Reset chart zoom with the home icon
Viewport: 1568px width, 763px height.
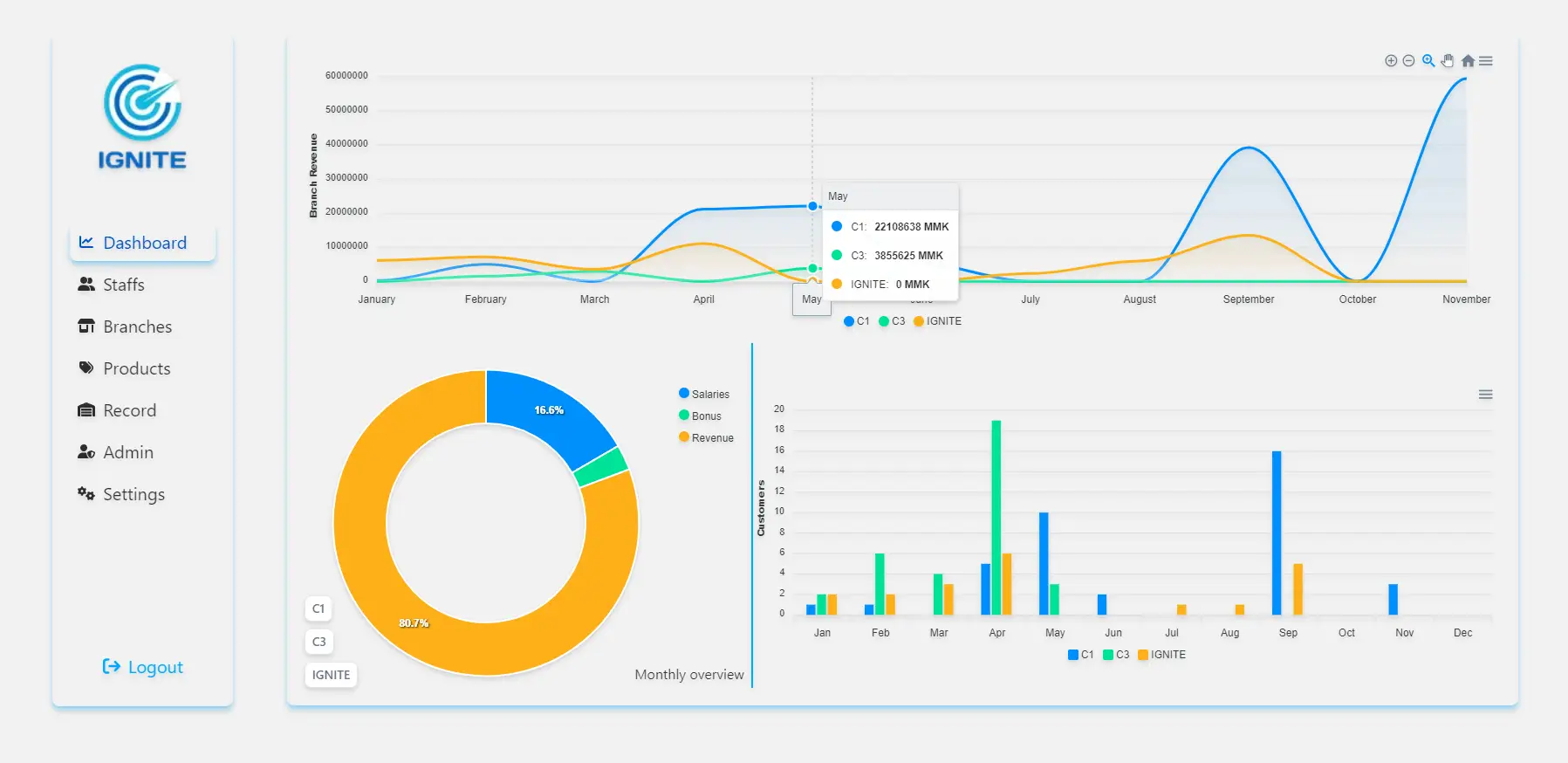[1468, 61]
